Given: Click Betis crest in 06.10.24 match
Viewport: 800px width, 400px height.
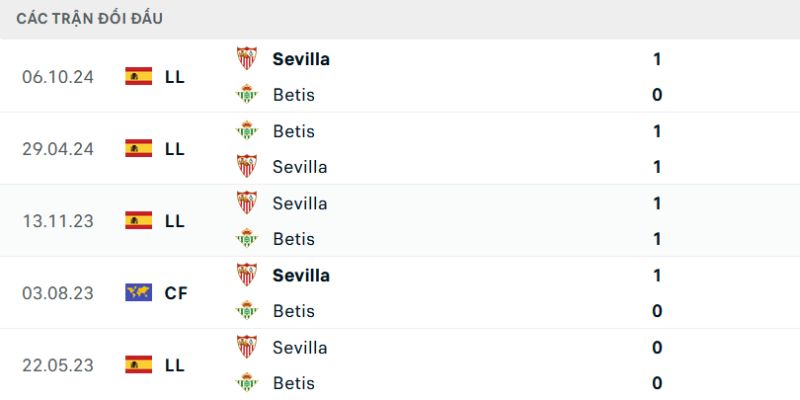Looking at the screenshot, I should pos(246,95).
